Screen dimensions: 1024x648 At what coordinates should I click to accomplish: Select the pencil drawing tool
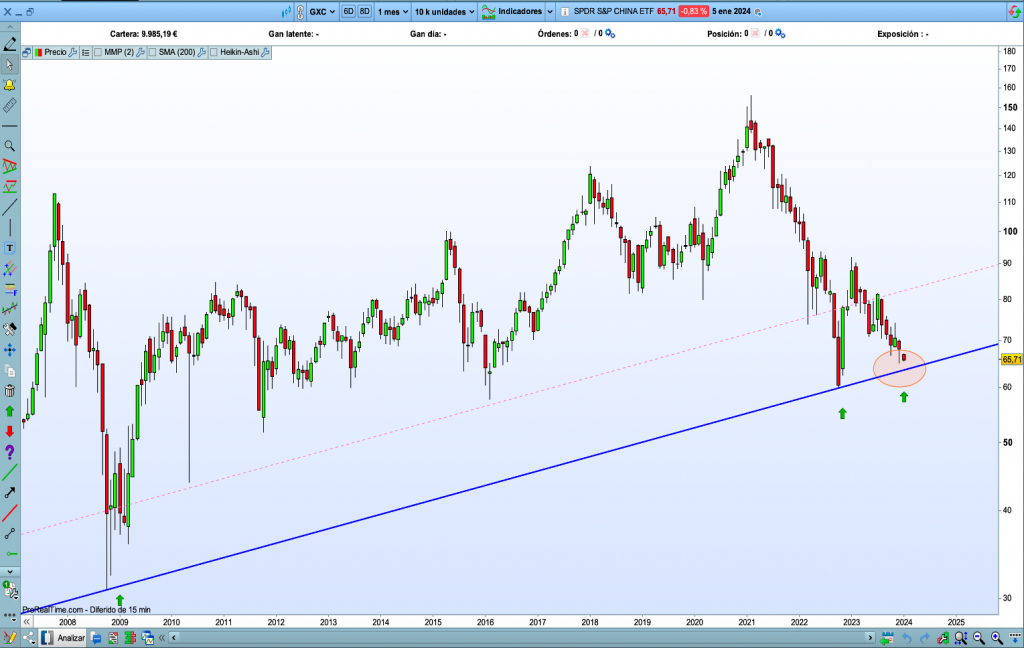[10, 44]
